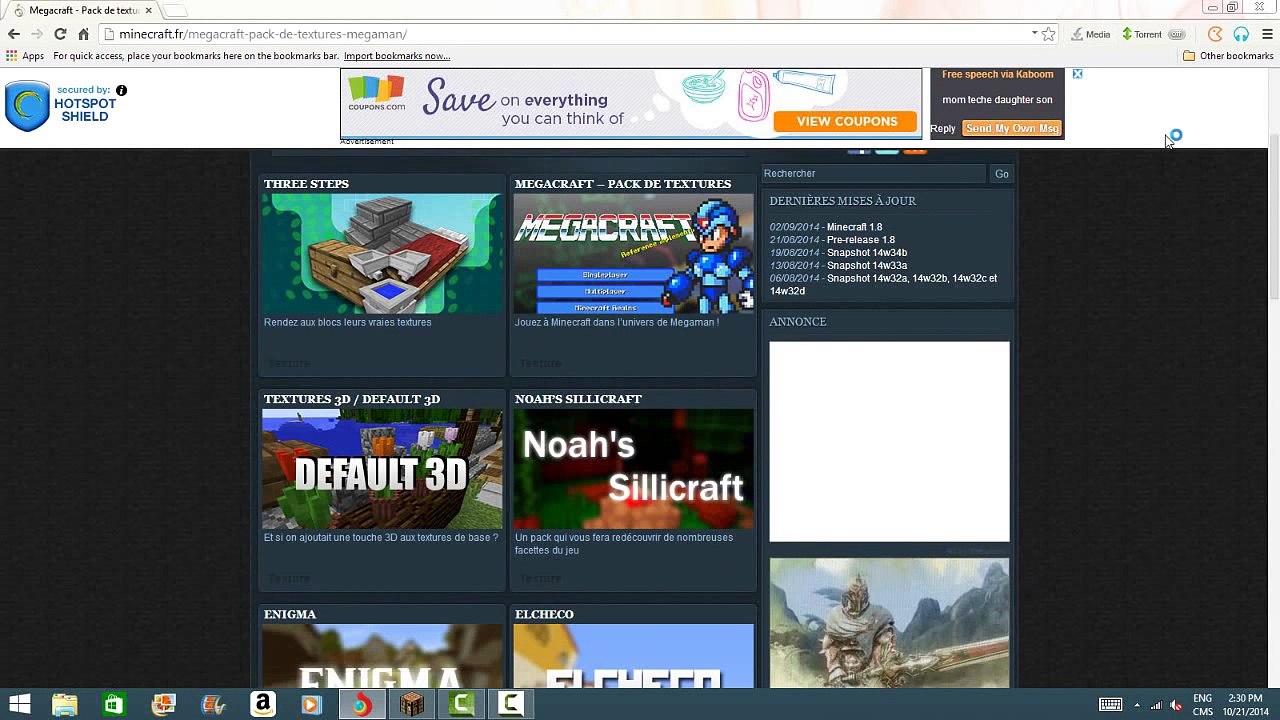
Task: Click the Import bookmarks now link
Action: coord(397,56)
